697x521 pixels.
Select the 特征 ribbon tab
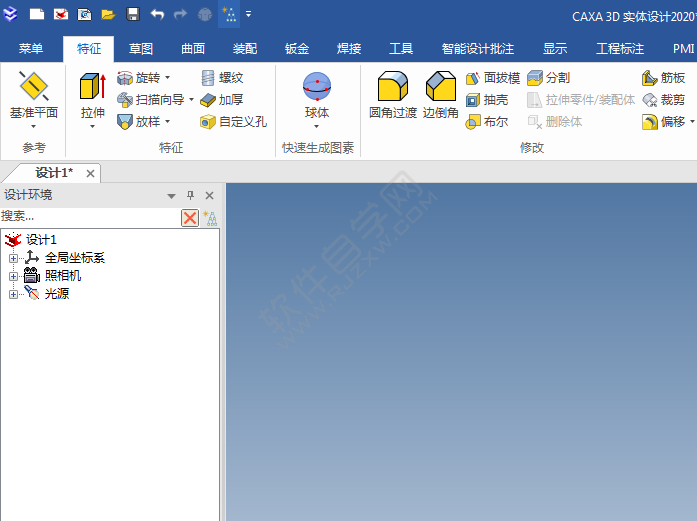[x=89, y=48]
